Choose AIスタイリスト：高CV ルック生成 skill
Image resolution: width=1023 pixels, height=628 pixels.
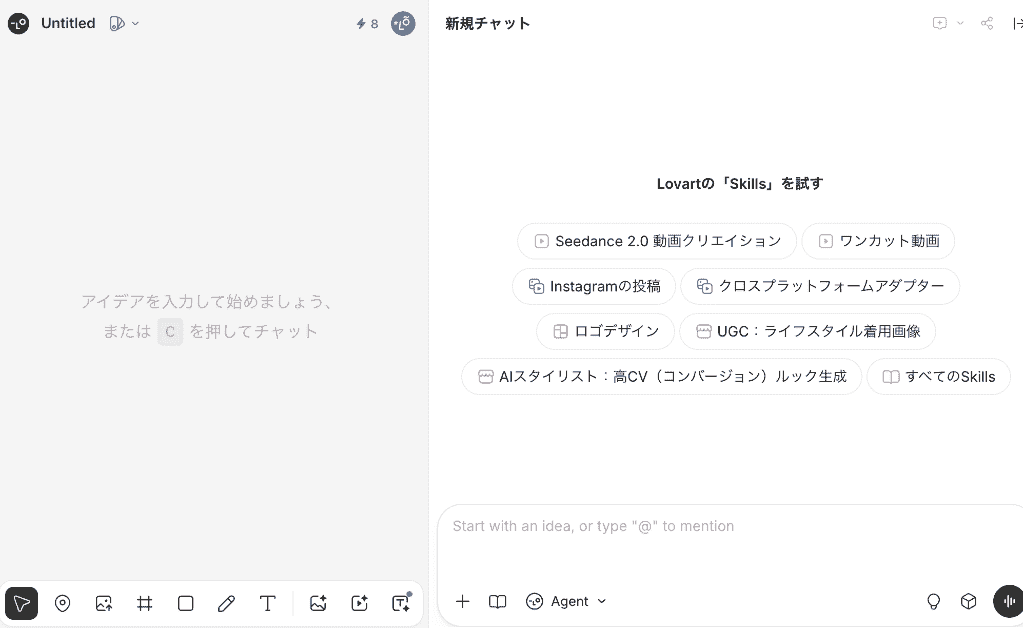tap(662, 377)
